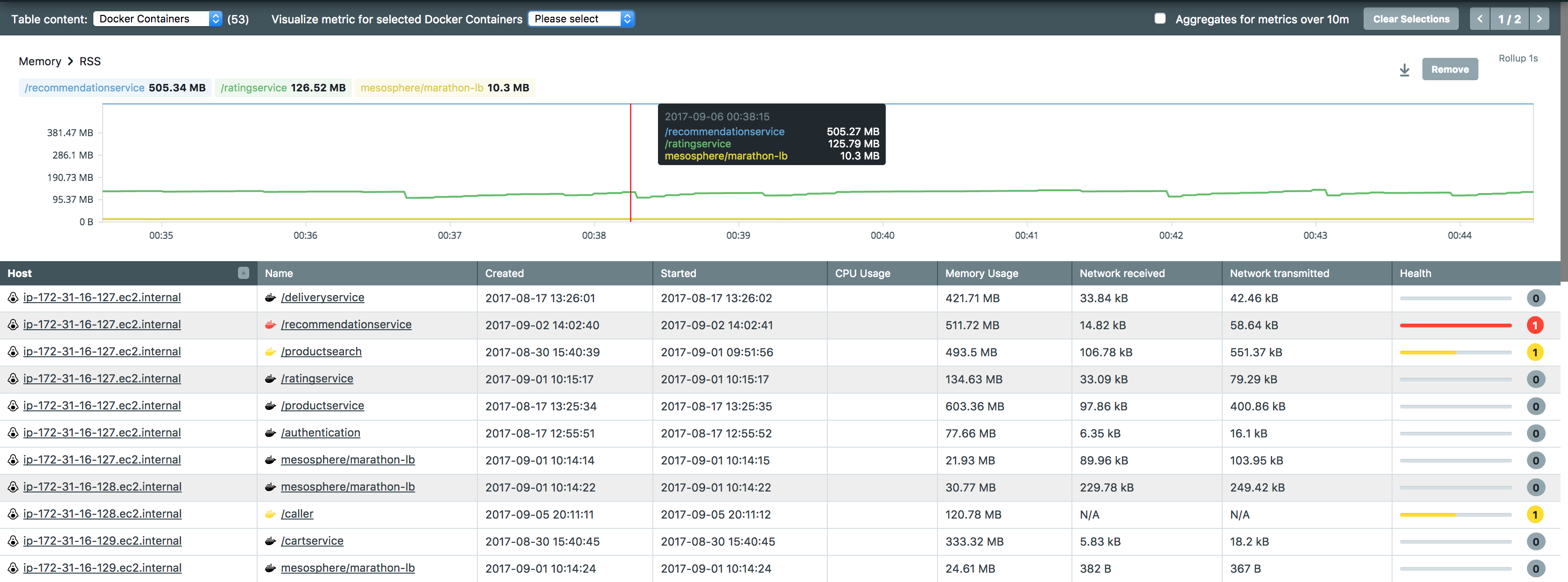Viewport: 1568px width, 582px height.
Task: Go to previous page of containers
Action: [1480, 19]
